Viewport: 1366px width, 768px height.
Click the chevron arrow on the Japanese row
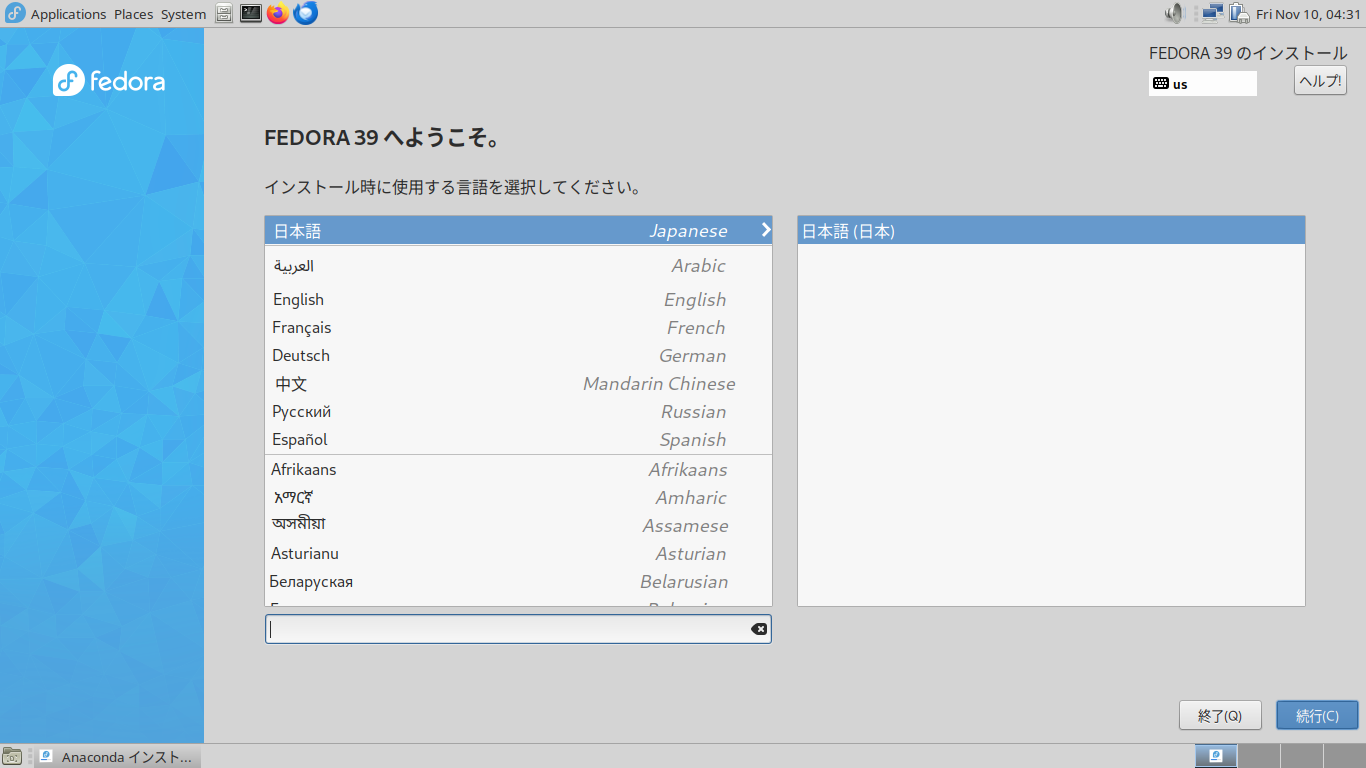765,230
